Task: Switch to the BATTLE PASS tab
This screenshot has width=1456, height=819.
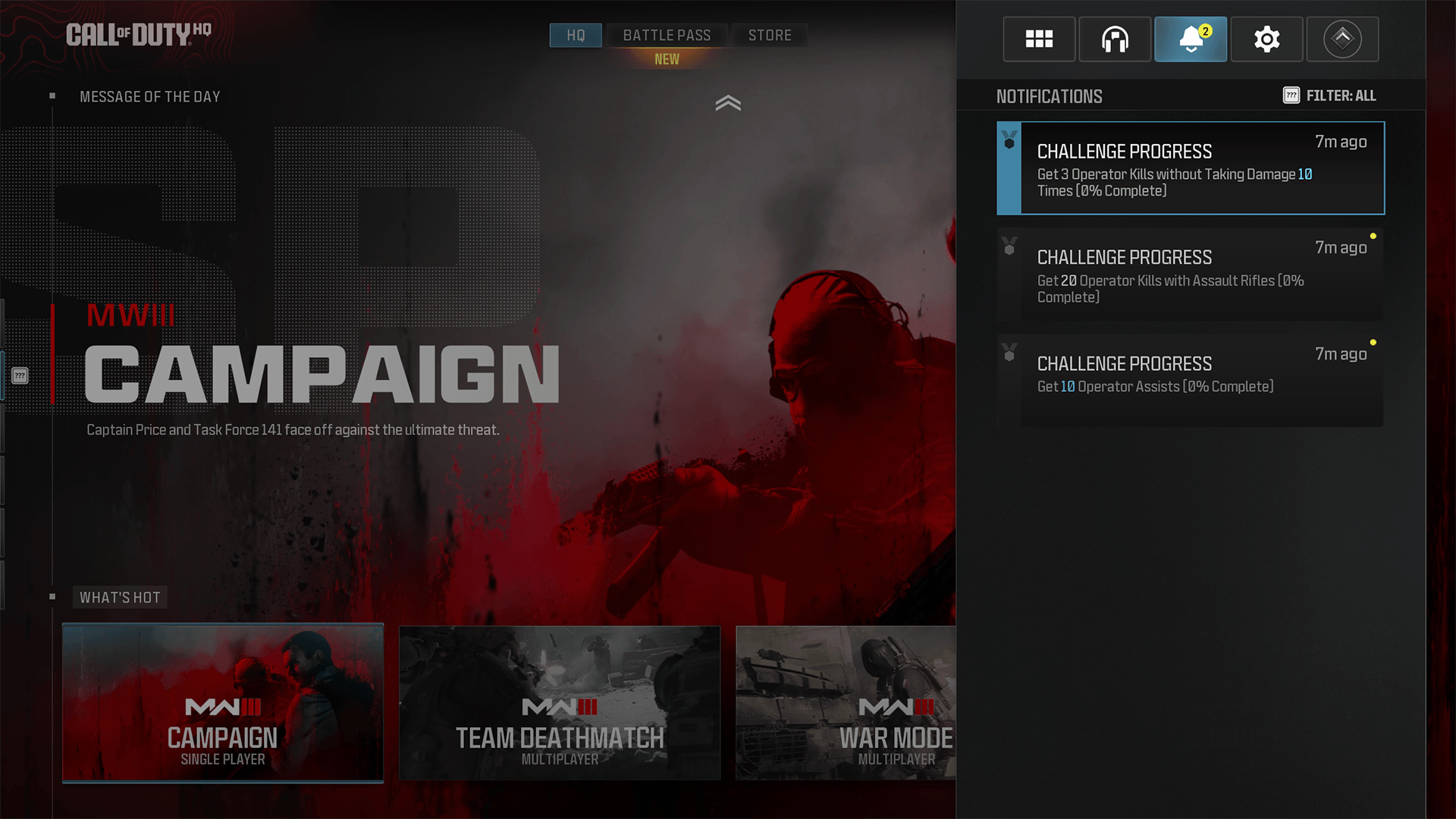Action: [x=667, y=35]
